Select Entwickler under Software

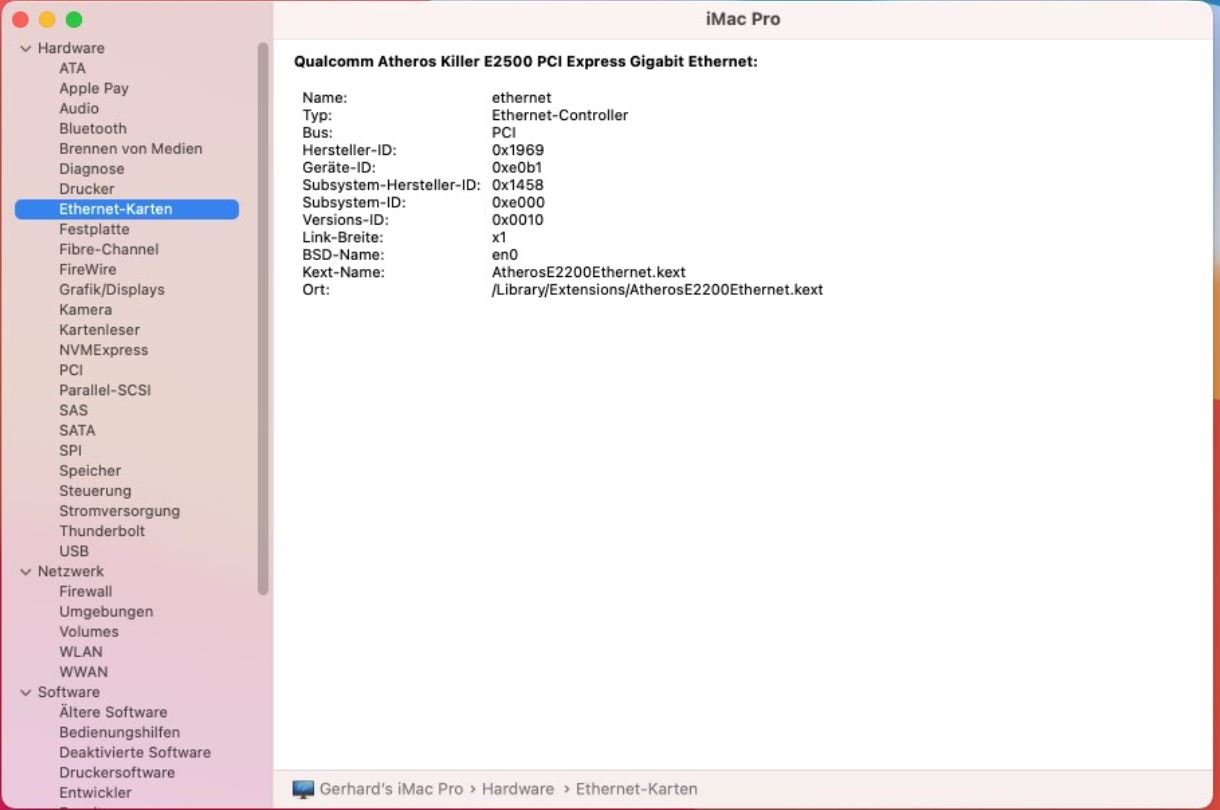click(x=95, y=792)
